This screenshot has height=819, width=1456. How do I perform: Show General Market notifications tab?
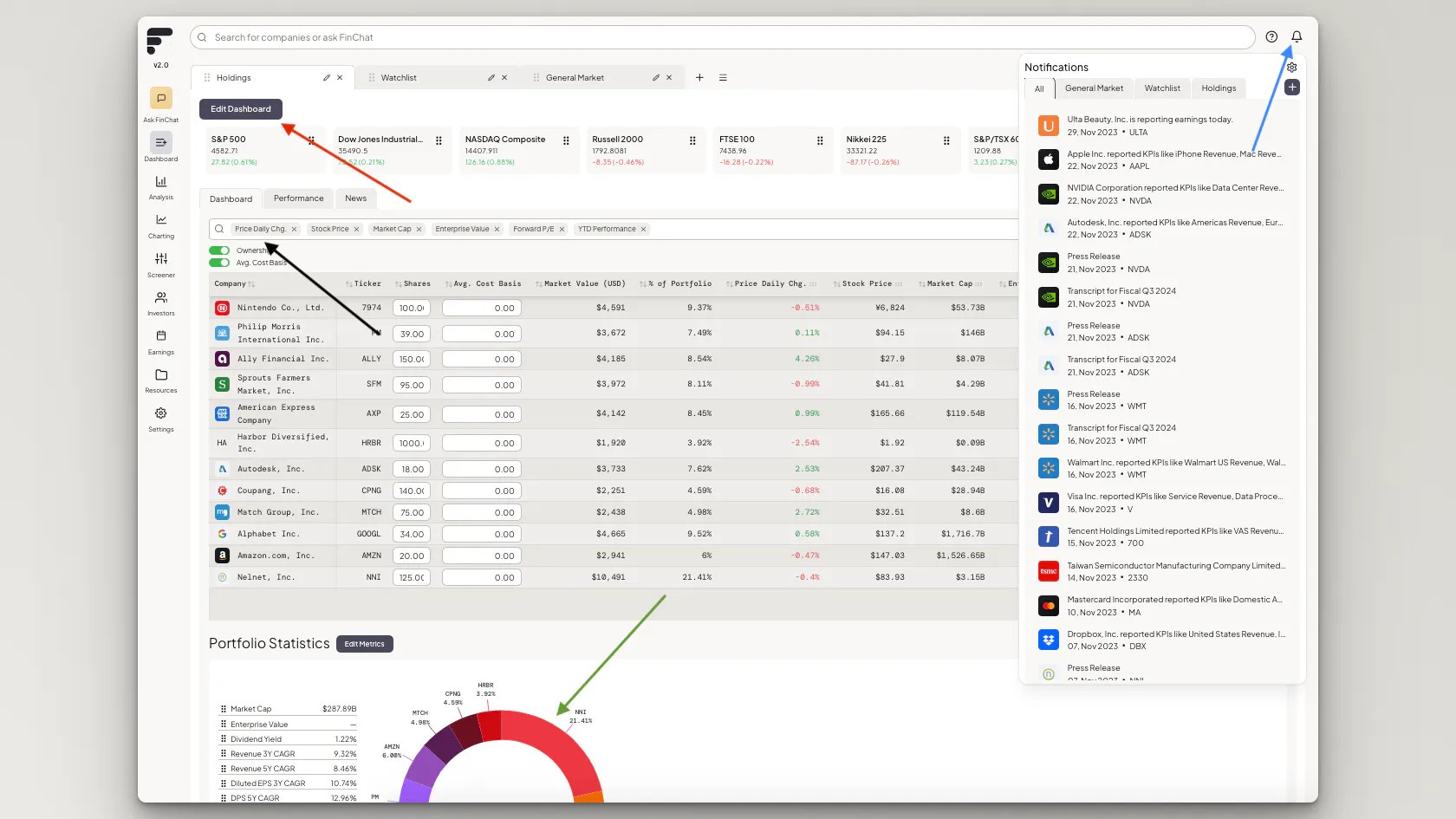1094,88
